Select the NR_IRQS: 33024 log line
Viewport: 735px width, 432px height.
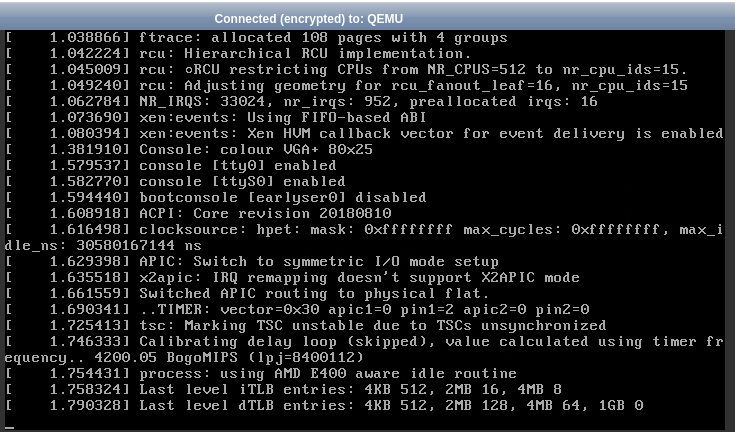point(301,101)
